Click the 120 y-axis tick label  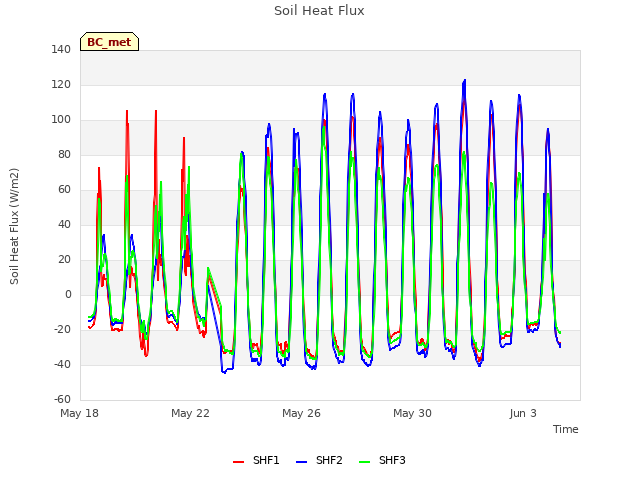point(61,84)
